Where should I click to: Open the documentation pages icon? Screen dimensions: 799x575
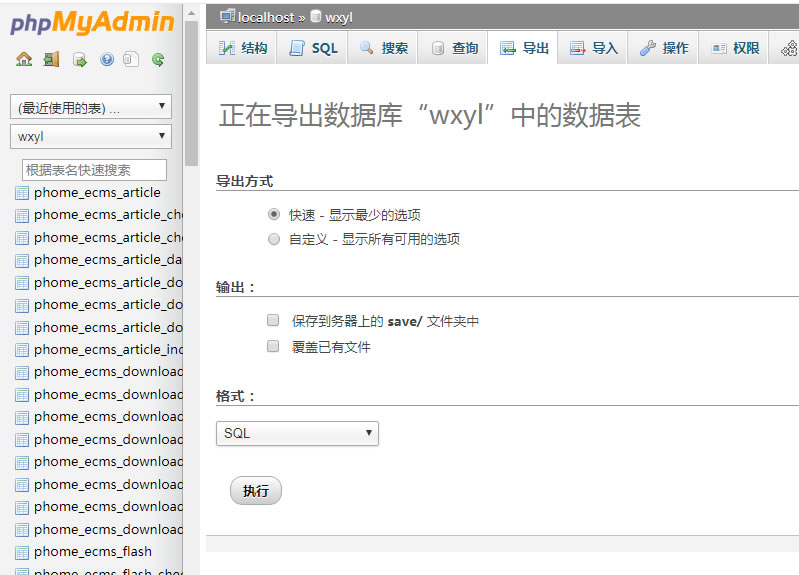pos(131,60)
